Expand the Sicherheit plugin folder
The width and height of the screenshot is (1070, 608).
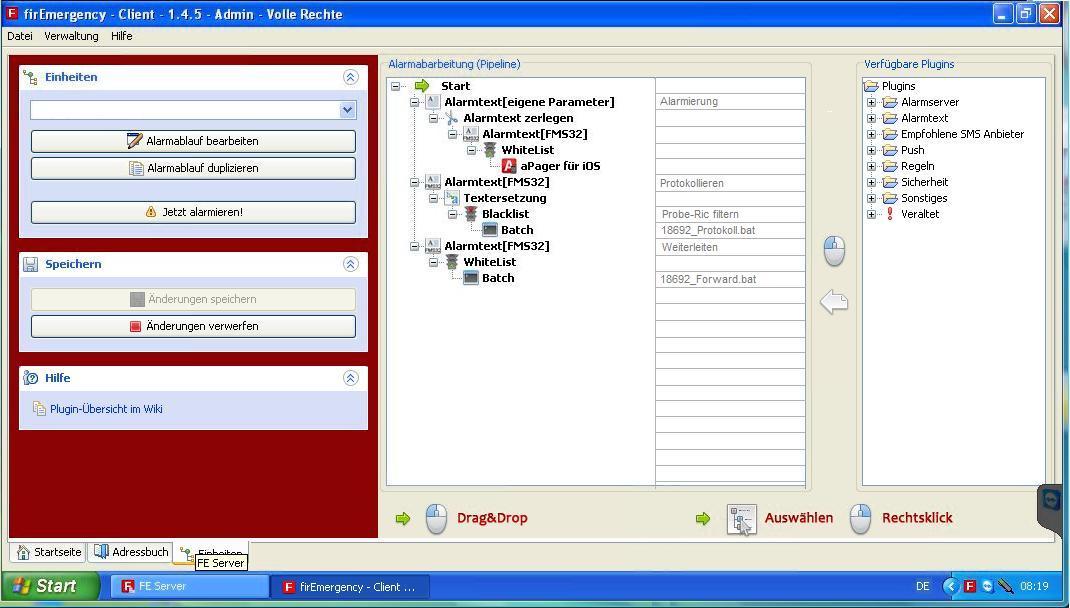tap(871, 182)
